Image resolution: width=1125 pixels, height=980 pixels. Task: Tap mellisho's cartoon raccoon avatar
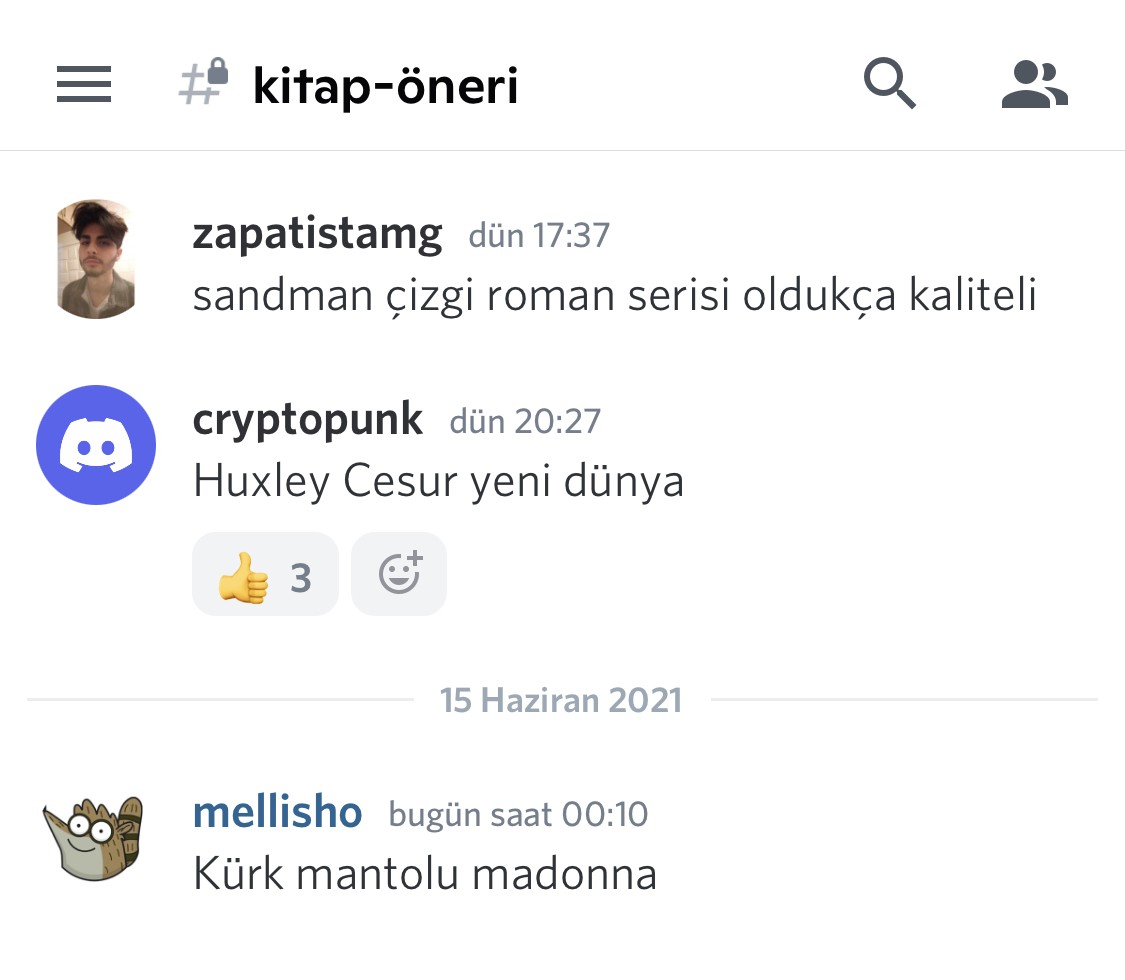coord(93,838)
